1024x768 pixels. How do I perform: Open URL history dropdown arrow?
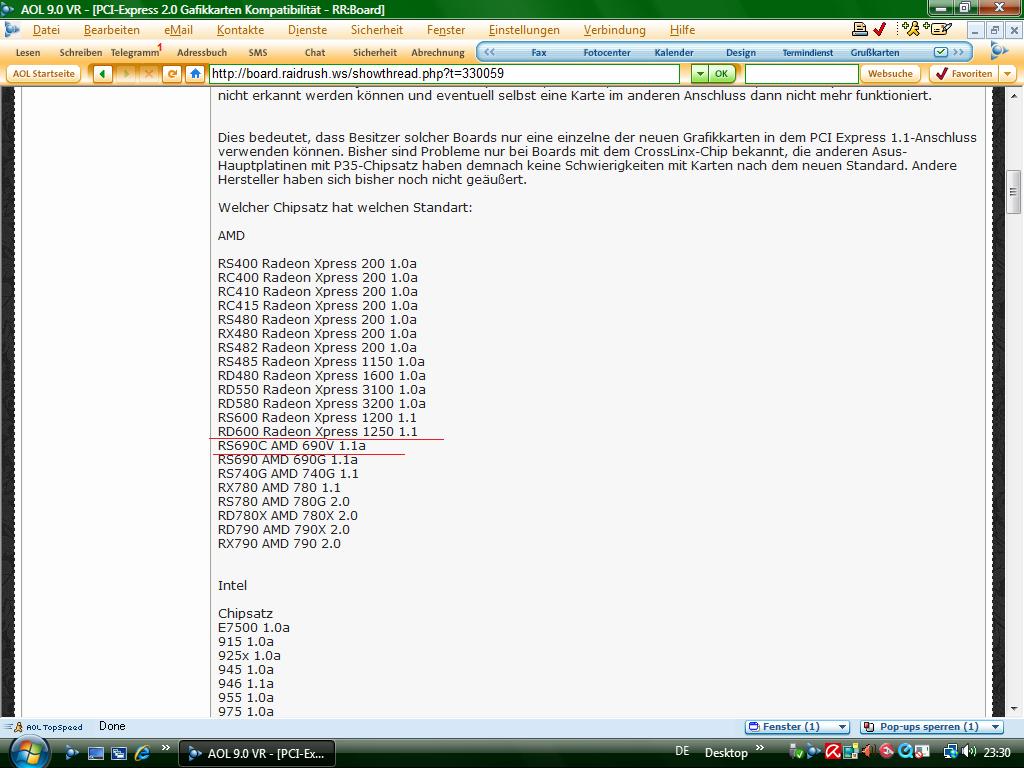coord(699,74)
